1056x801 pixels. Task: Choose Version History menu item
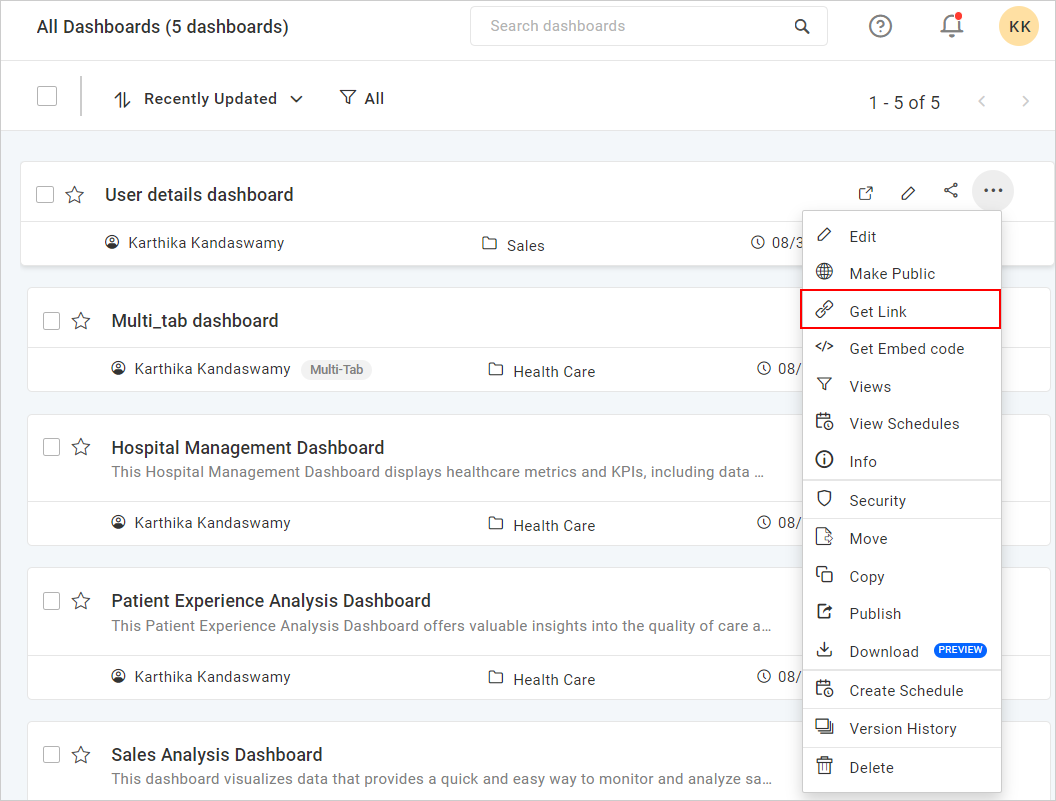tap(902, 729)
